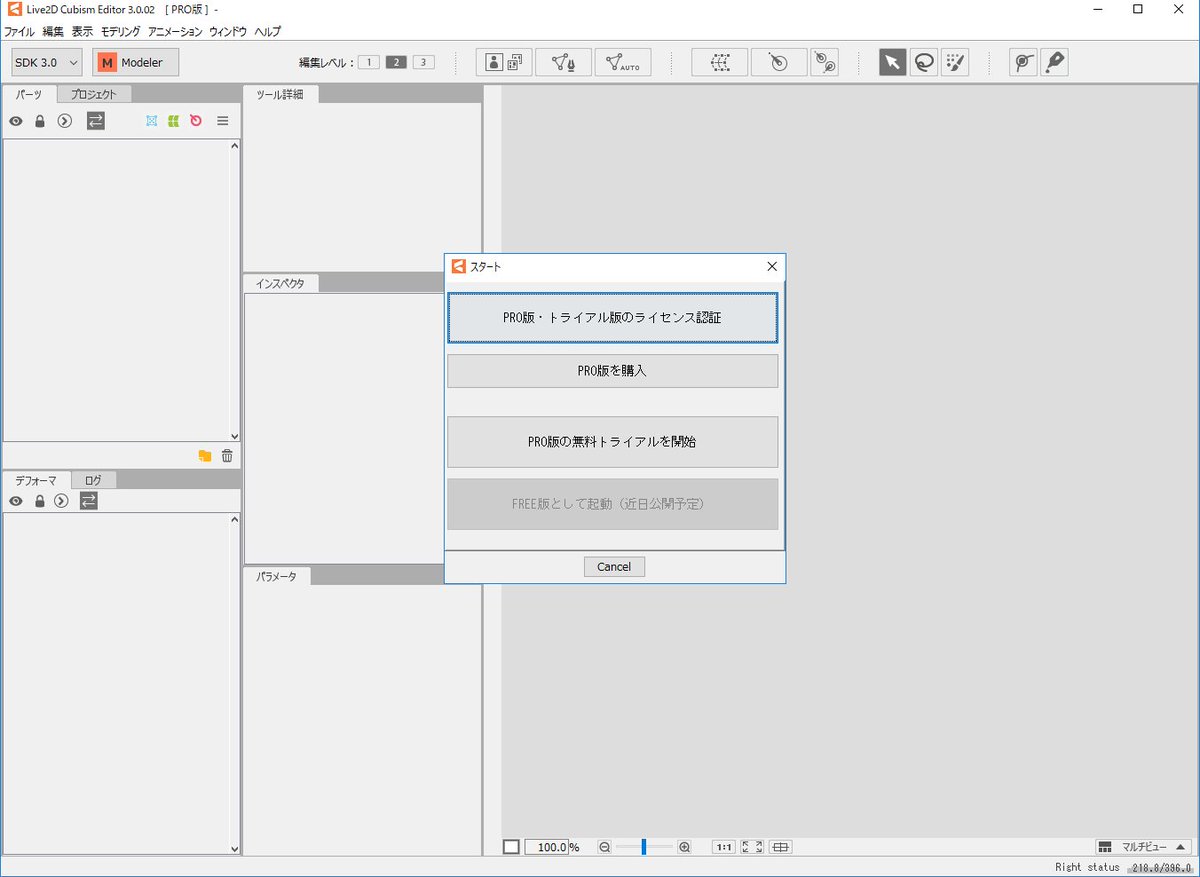Toggle the canvas background square checkbox
Screen dimensions: 1200x877
coord(511,847)
